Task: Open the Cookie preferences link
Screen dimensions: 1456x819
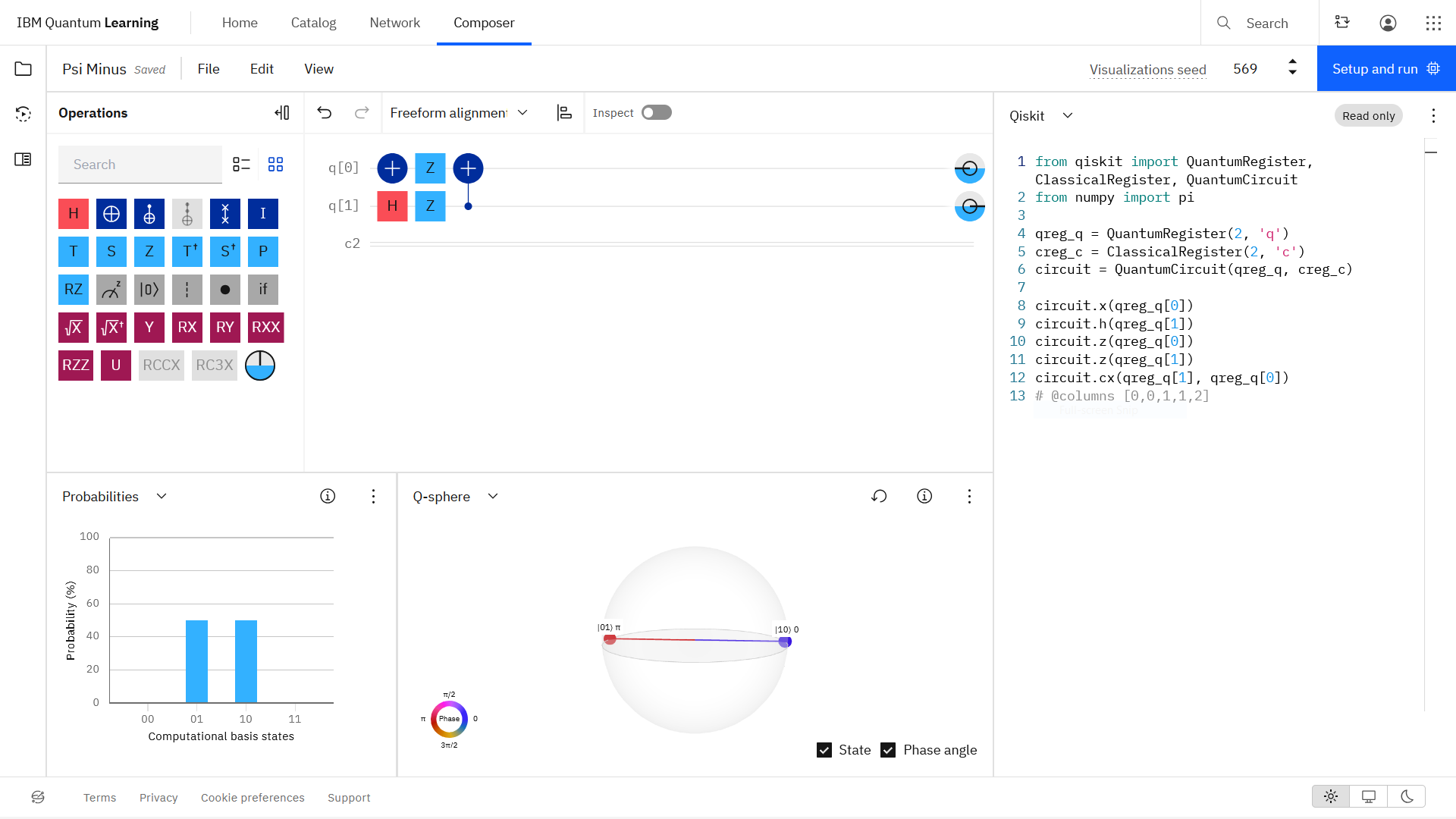Action: point(253,798)
